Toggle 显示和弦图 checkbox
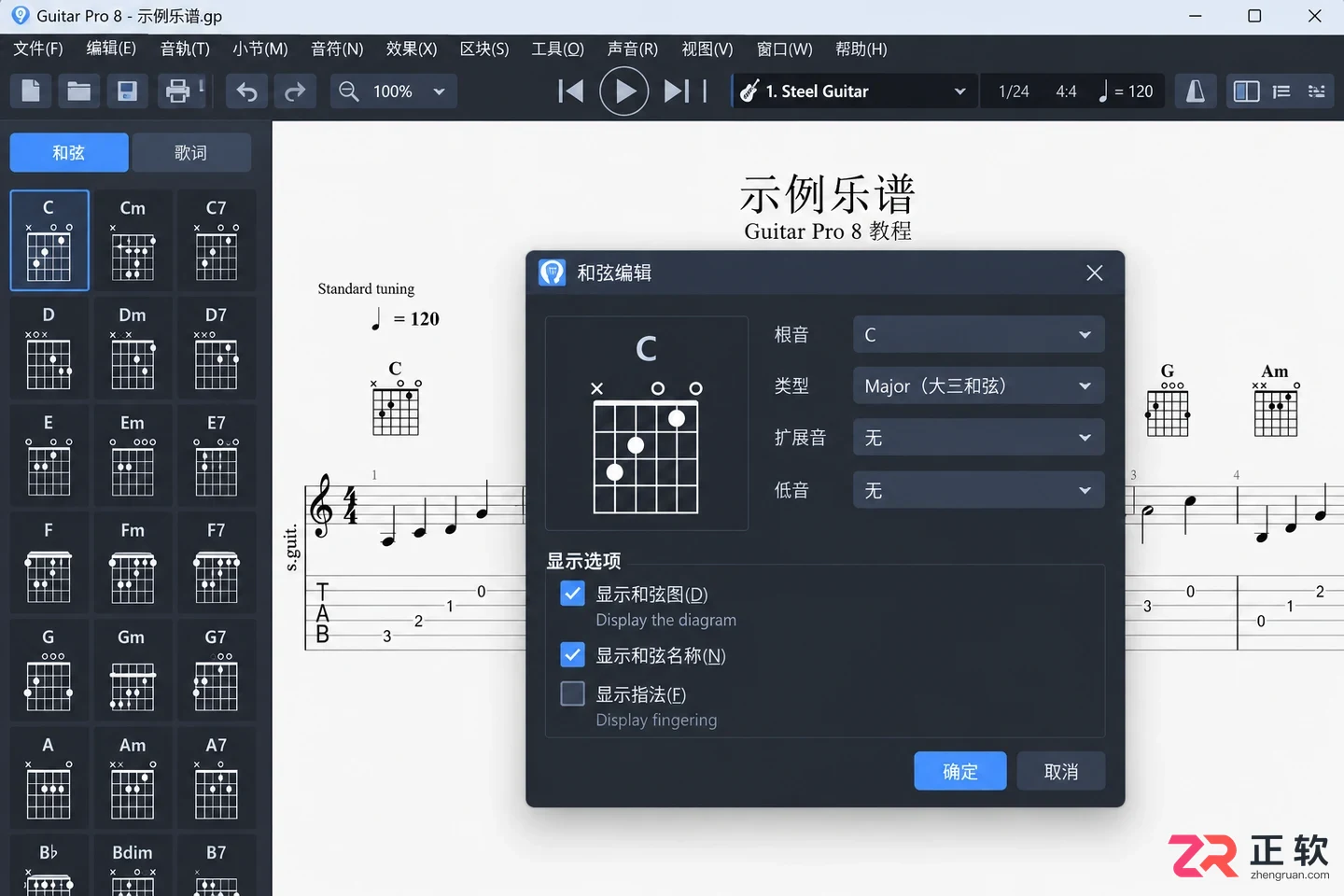The image size is (1344, 896). coord(572,594)
